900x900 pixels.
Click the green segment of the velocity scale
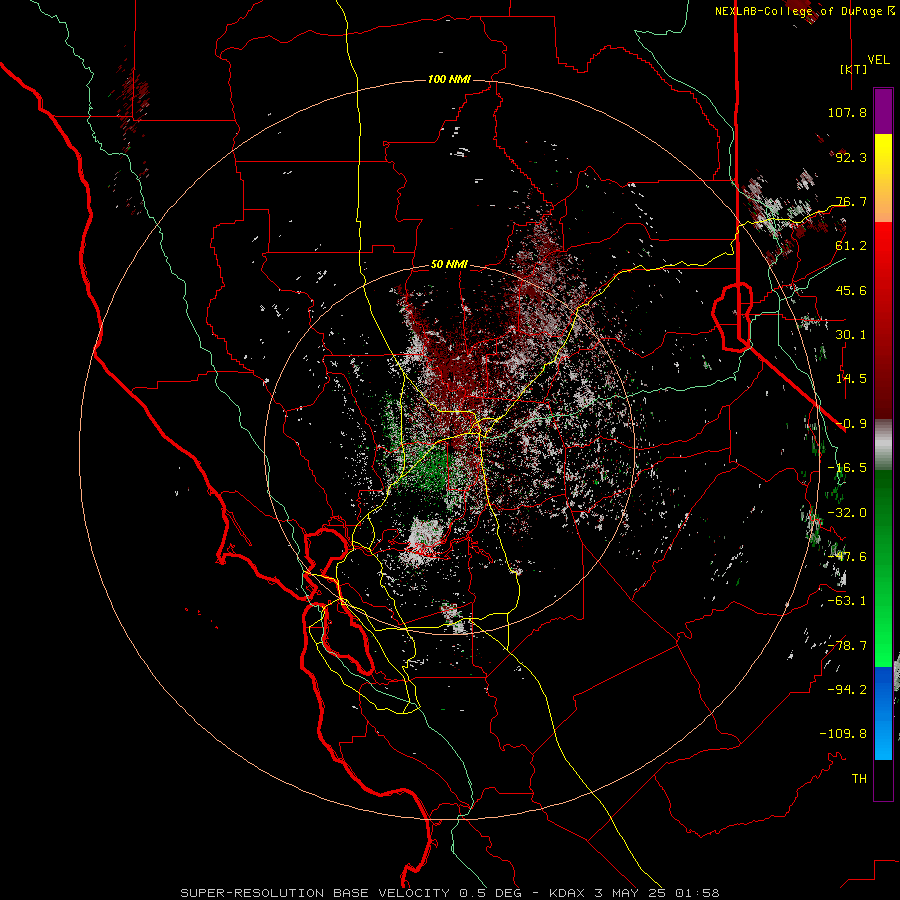883,568
